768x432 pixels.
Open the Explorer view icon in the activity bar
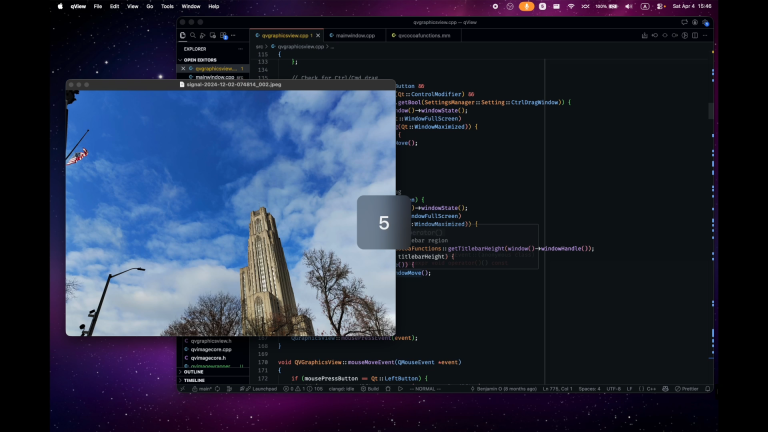(183, 35)
